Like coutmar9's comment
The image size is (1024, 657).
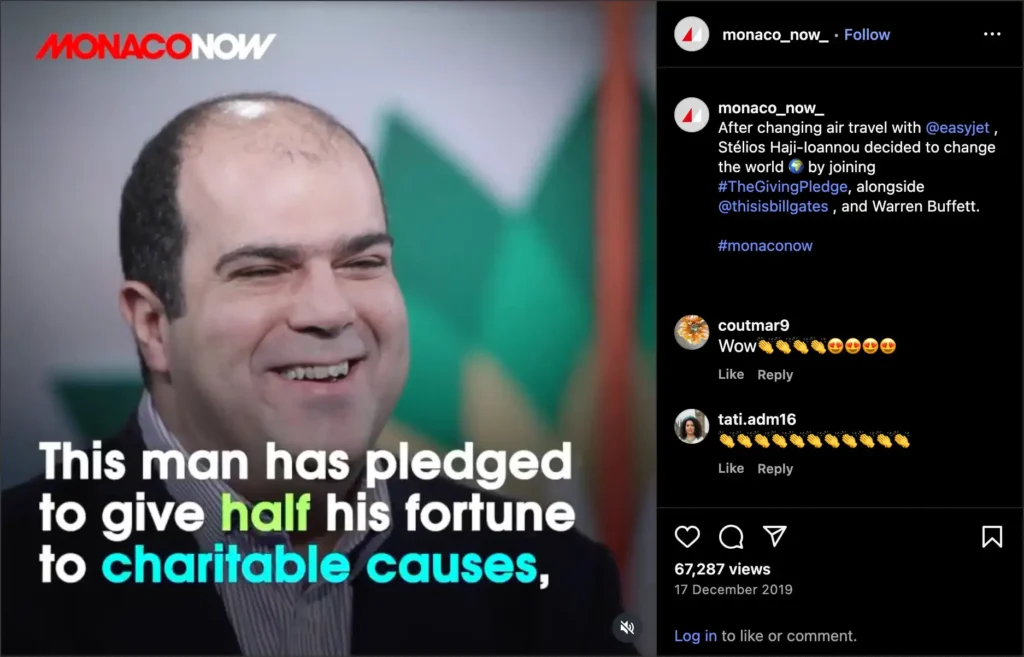(731, 374)
